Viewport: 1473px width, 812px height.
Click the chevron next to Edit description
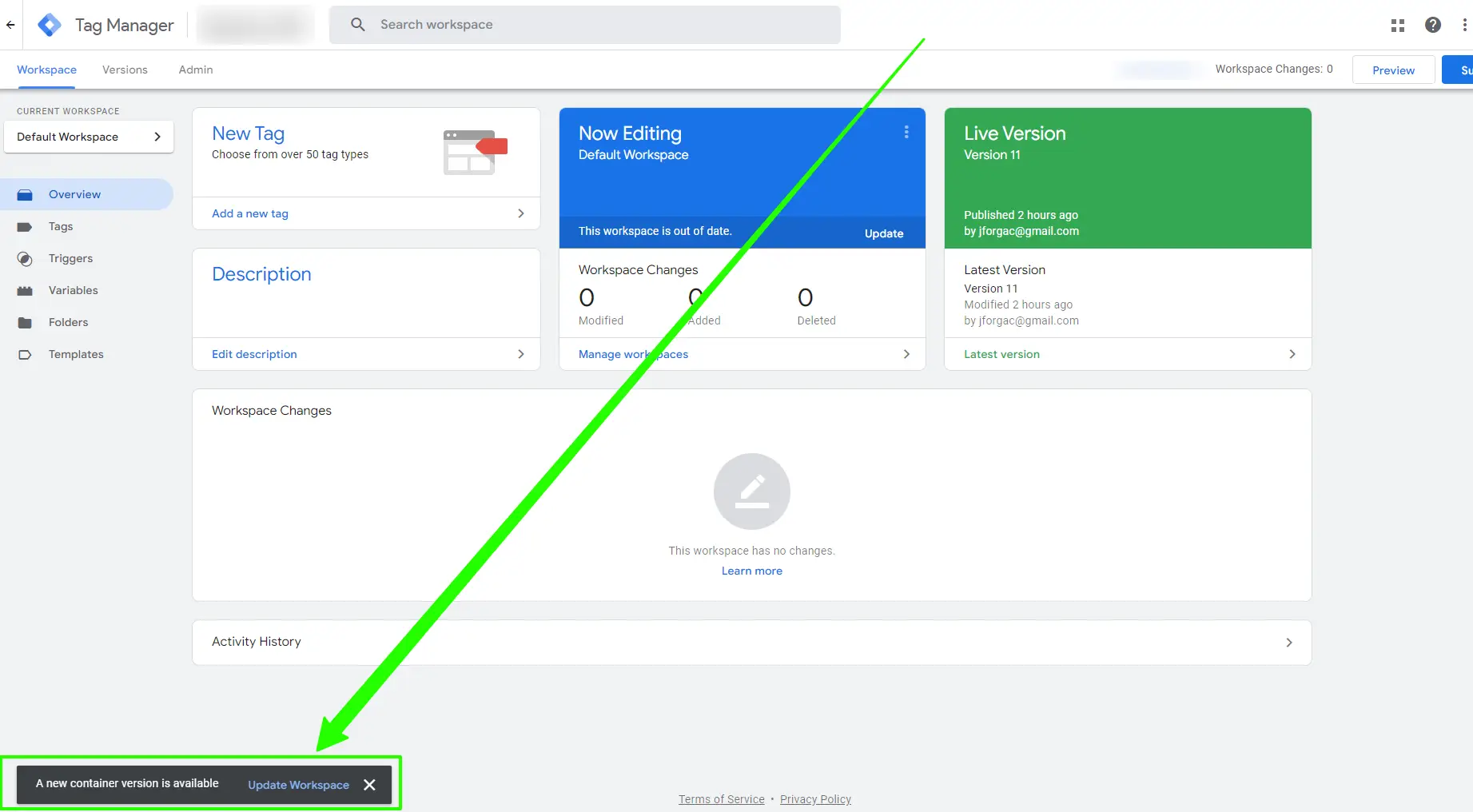click(x=521, y=354)
